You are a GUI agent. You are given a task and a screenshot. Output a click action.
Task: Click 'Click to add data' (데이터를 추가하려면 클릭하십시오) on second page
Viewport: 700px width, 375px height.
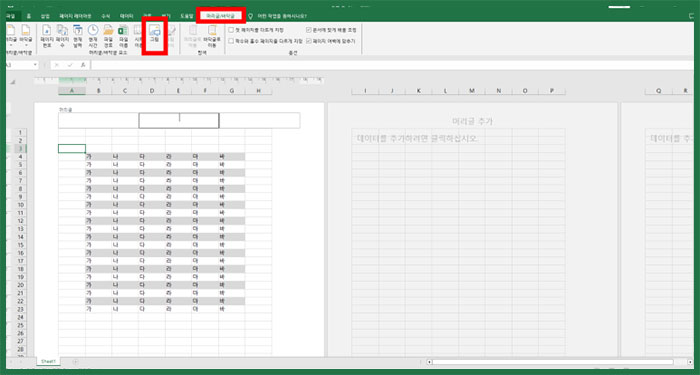click(417, 139)
